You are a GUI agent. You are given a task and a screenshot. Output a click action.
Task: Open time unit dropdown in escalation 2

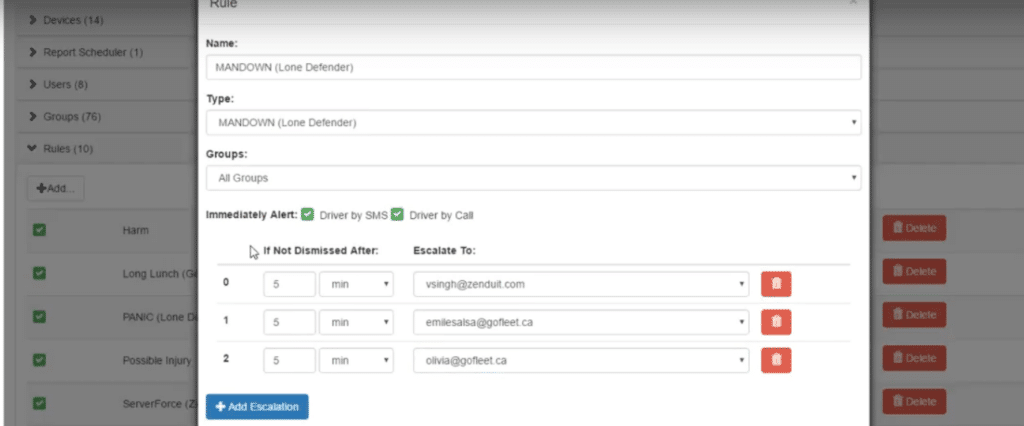tap(357, 360)
